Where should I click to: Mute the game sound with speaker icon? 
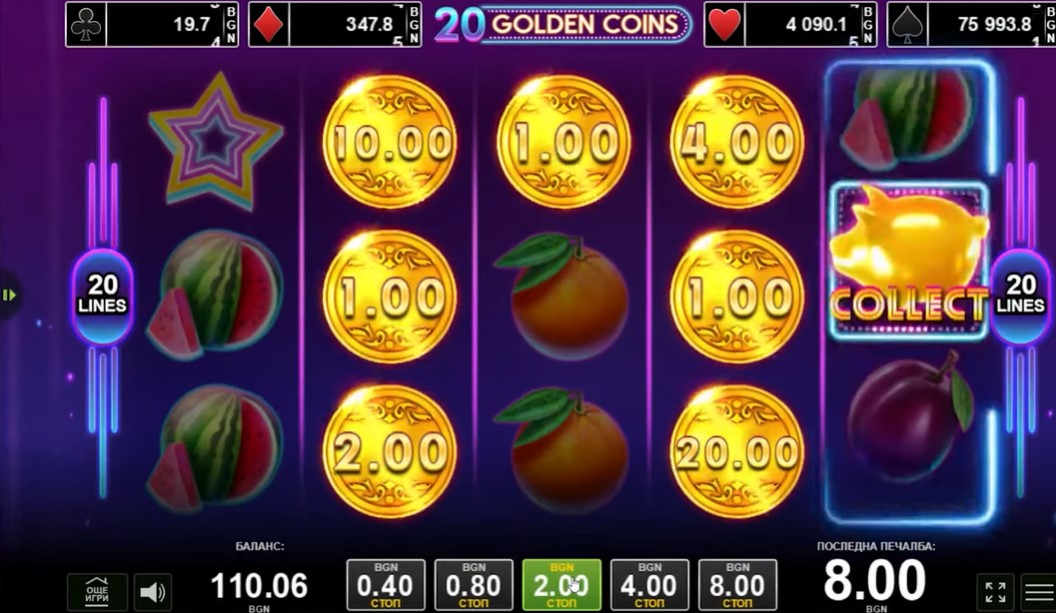coord(153,592)
